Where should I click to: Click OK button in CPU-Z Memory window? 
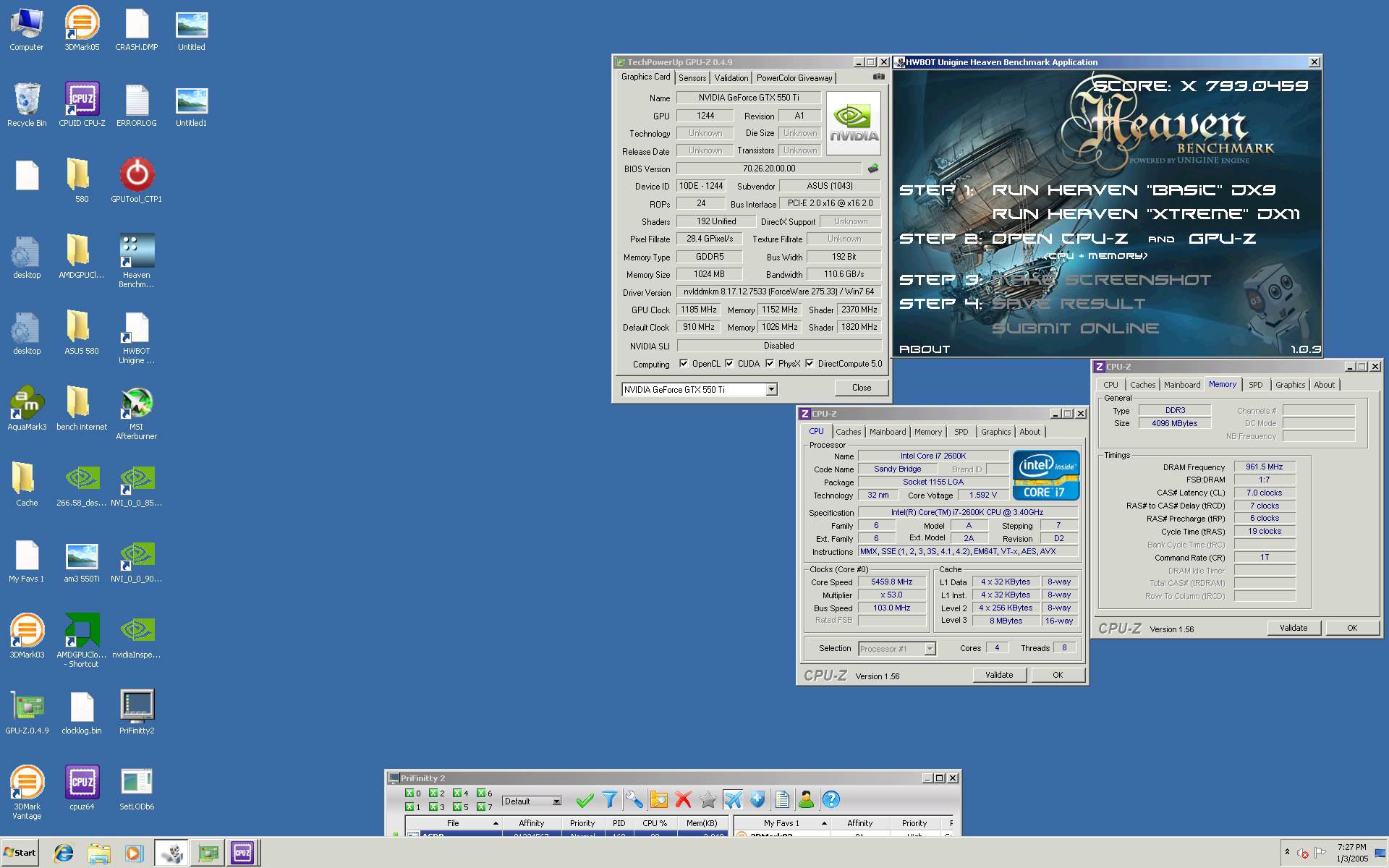(1351, 628)
